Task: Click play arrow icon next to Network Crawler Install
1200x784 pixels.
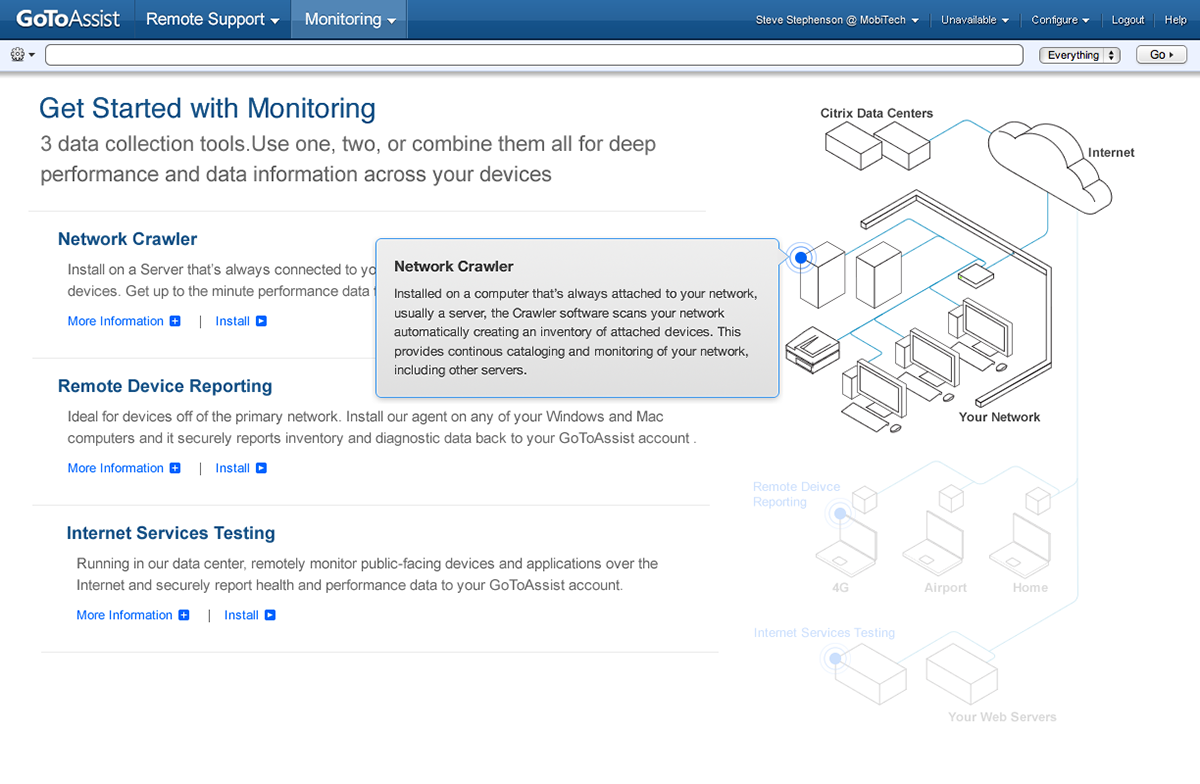Action: (261, 321)
